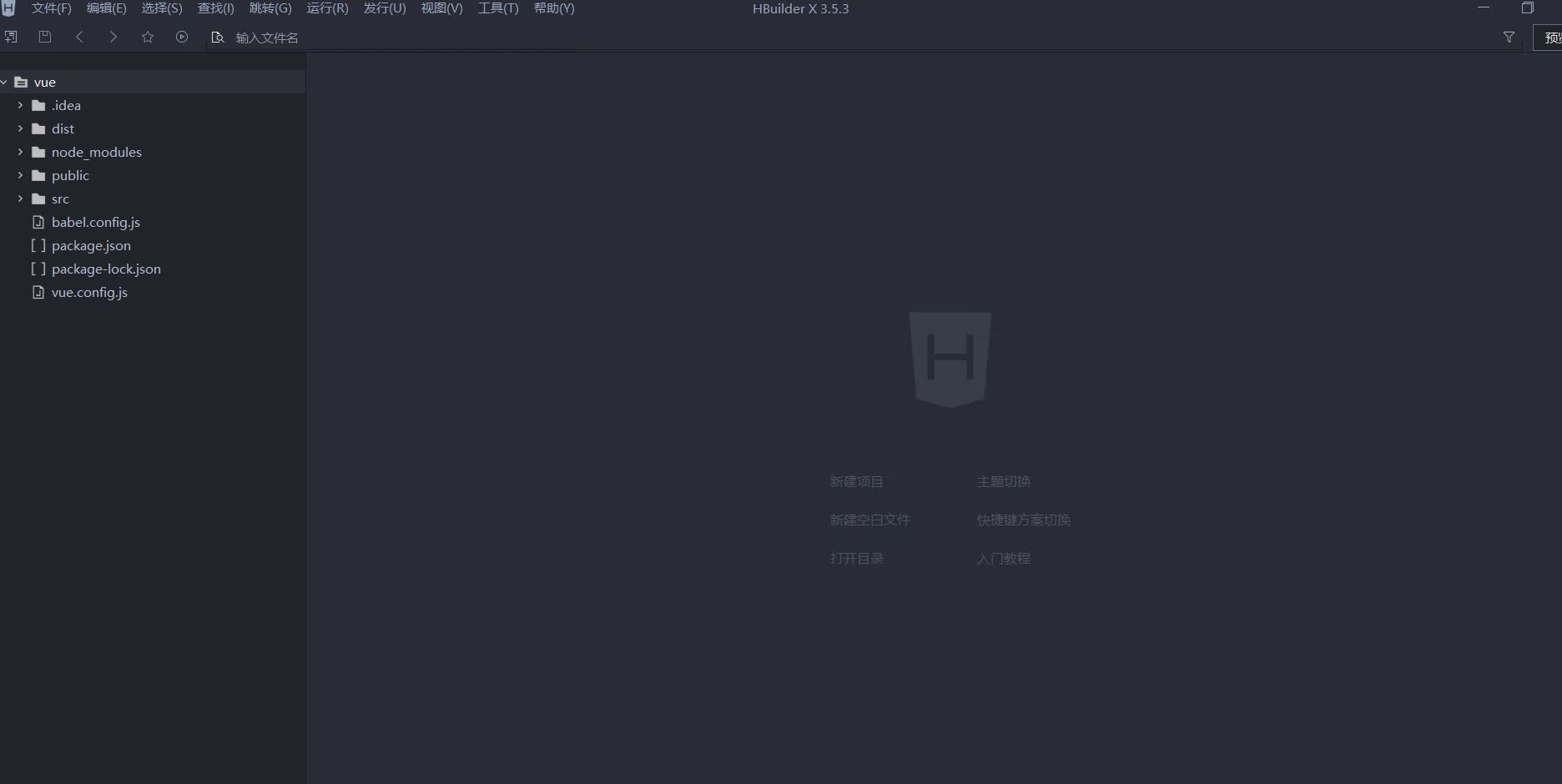
Task: Click the star bookmark icon
Action: [x=148, y=37]
